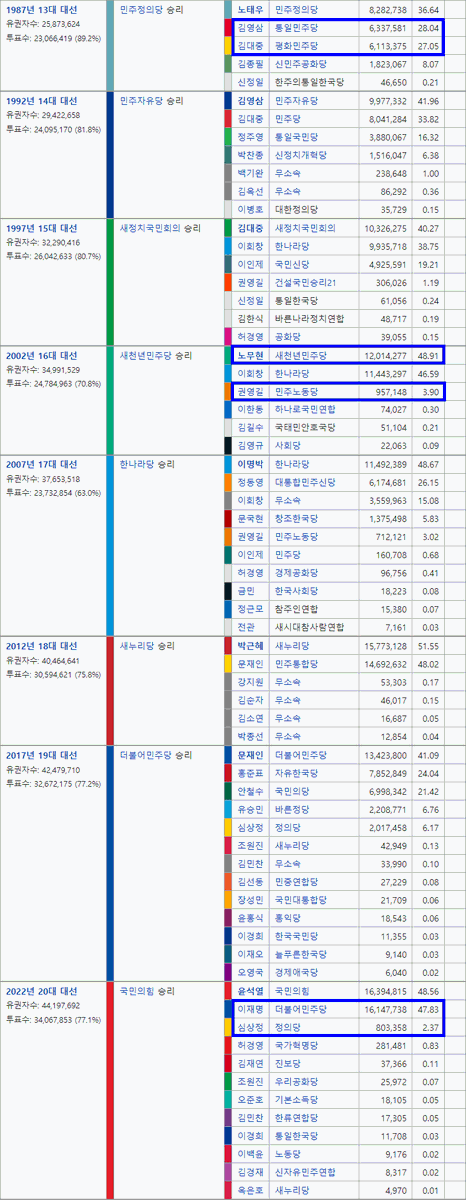466x1200 pixels.
Task: Select candidate 강지원
Action: [252, 682]
